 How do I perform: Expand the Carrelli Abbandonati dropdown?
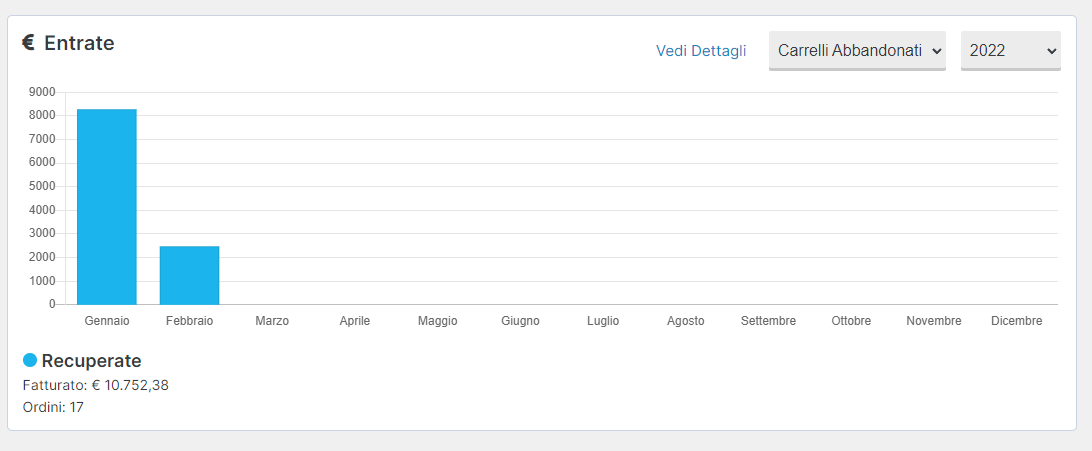857,50
